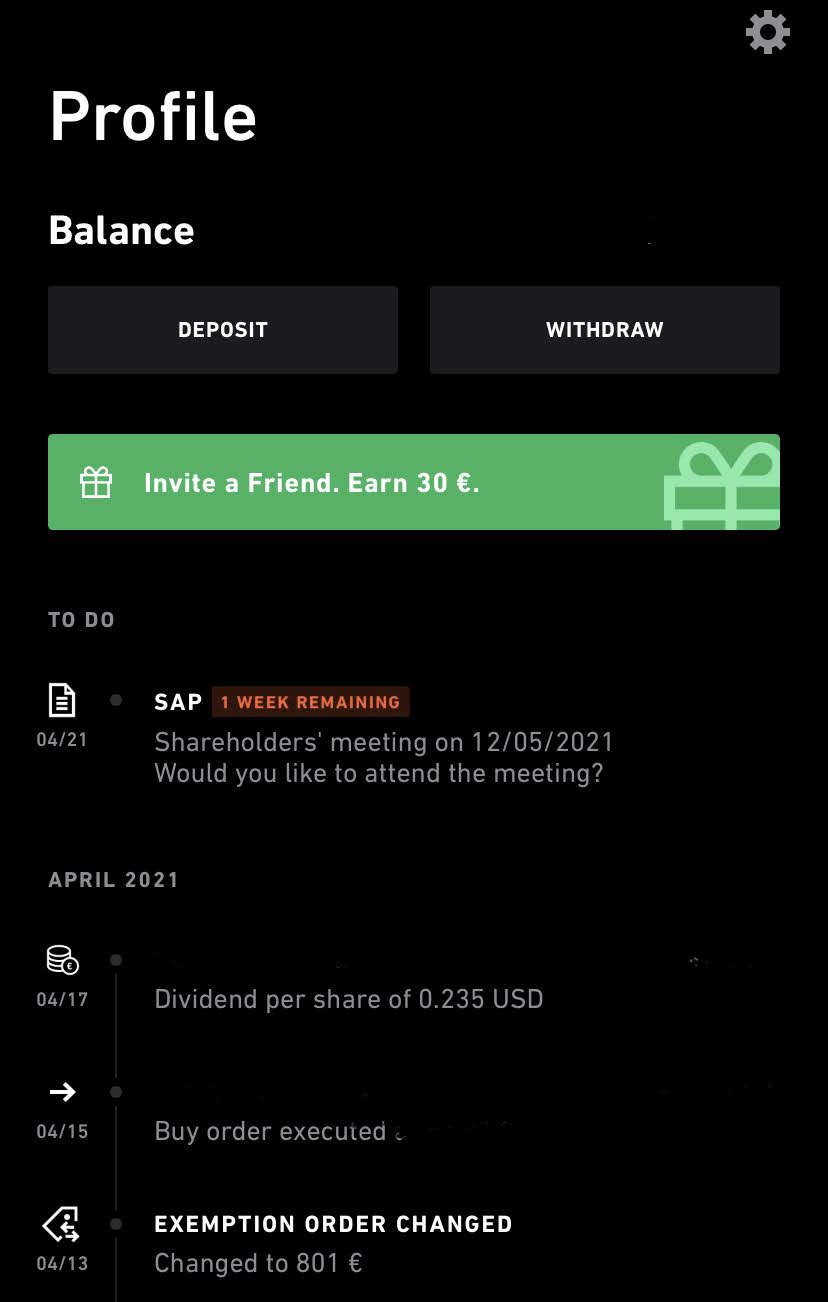Click the "Changed to 801 €" detail text
This screenshot has width=828, height=1302.
click(258, 1263)
